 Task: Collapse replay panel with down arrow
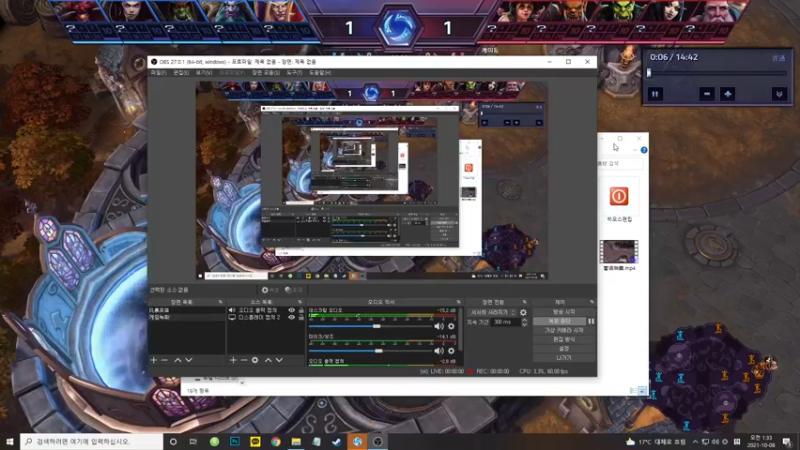pyautogui.click(x=779, y=94)
